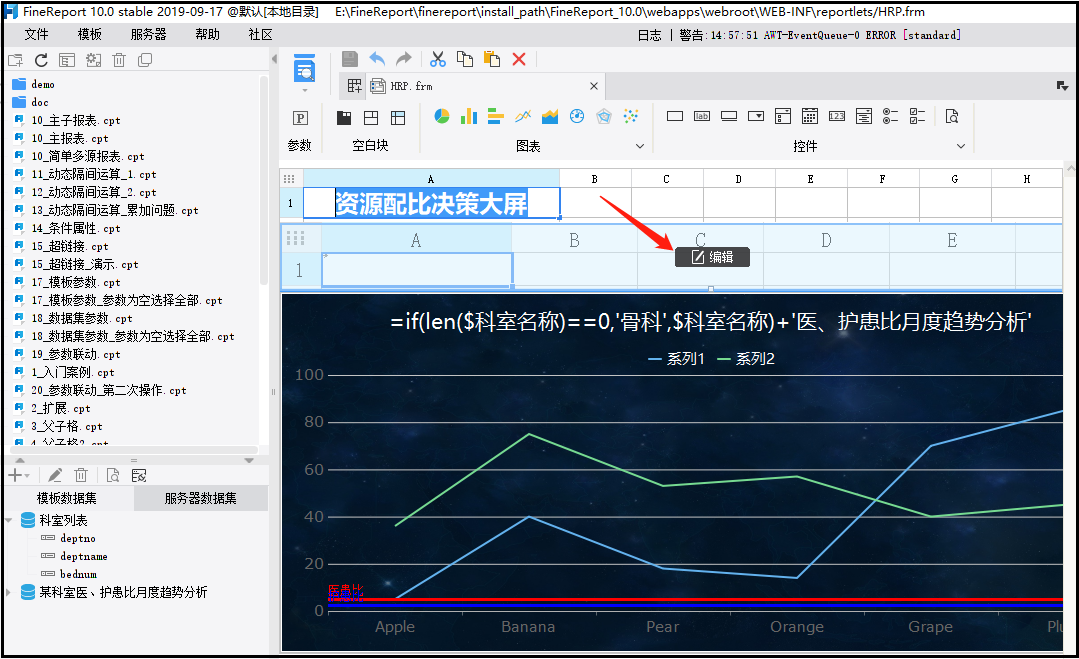The height and width of the screenshot is (659, 1079).
Task: Refresh the template file list
Action: coord(41,61)
